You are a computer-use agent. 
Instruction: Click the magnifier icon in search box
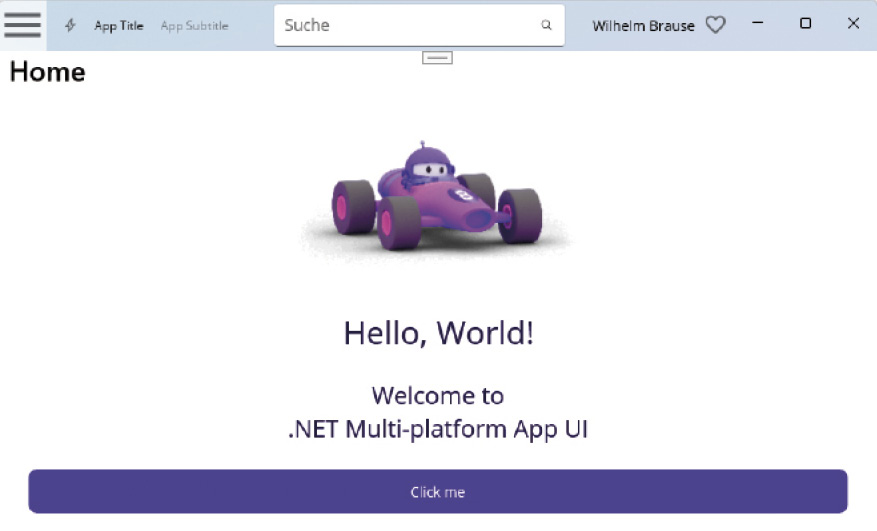coord(546,25)
